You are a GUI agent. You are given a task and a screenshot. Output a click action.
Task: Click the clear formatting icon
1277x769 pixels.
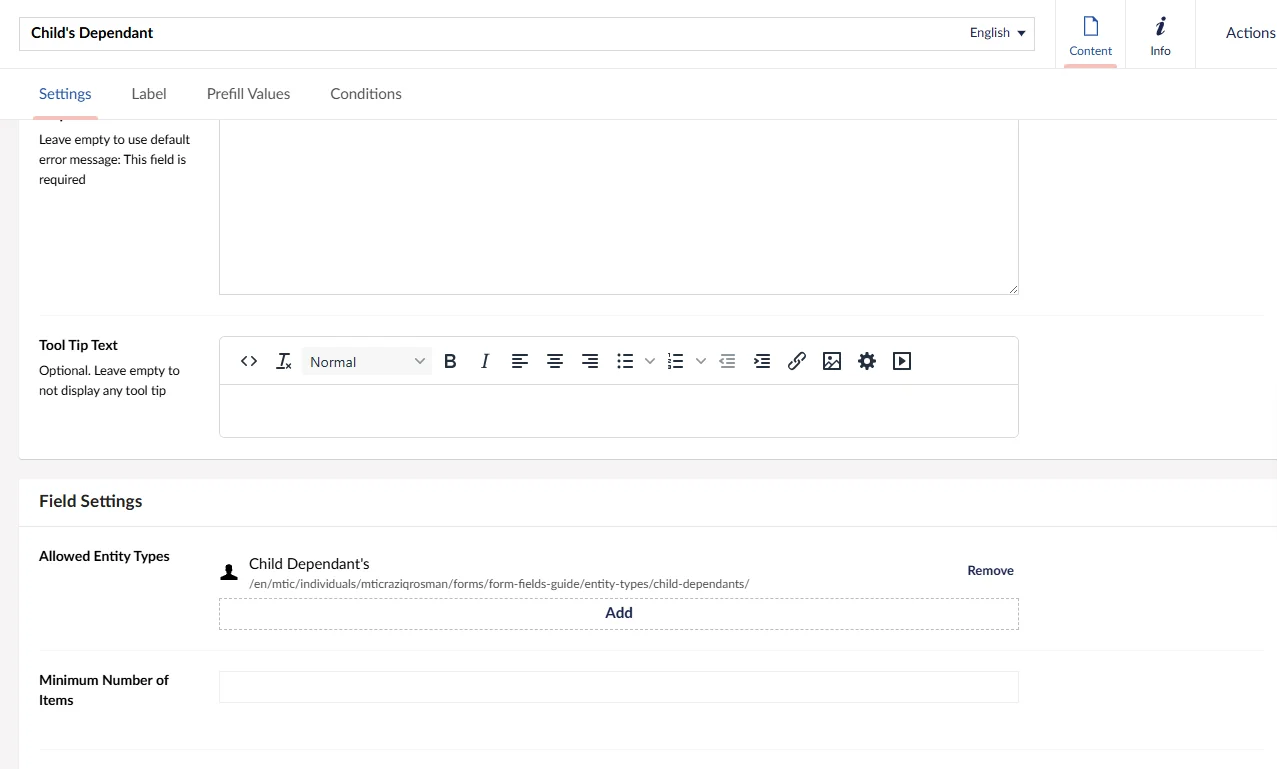click(x=284, y=361)
